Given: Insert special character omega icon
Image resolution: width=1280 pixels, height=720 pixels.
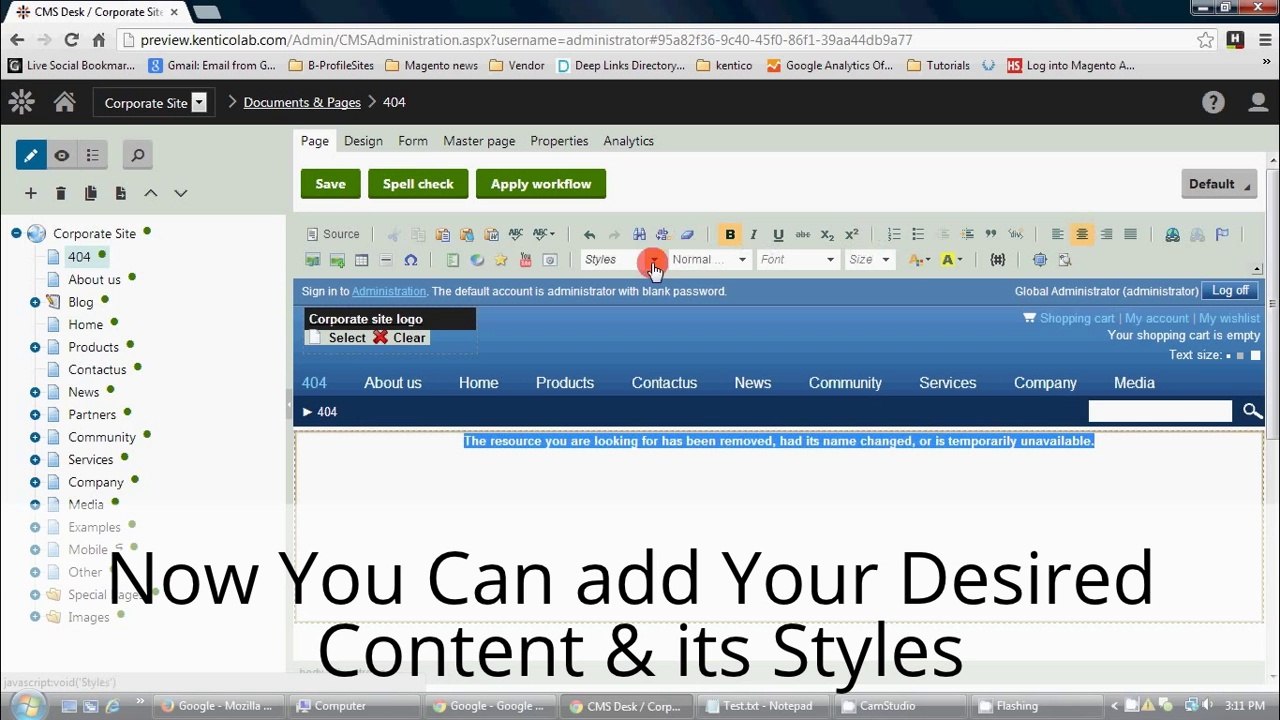Looking at the screenshot, I should coord(410,260).
